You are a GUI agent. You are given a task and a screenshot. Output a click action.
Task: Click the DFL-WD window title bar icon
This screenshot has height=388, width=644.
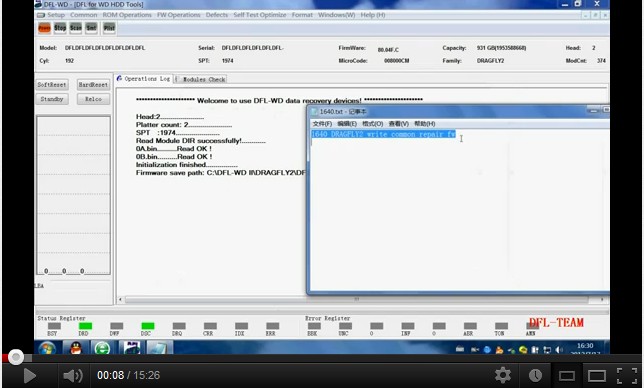pyautogui.click(x=38, y=4)
